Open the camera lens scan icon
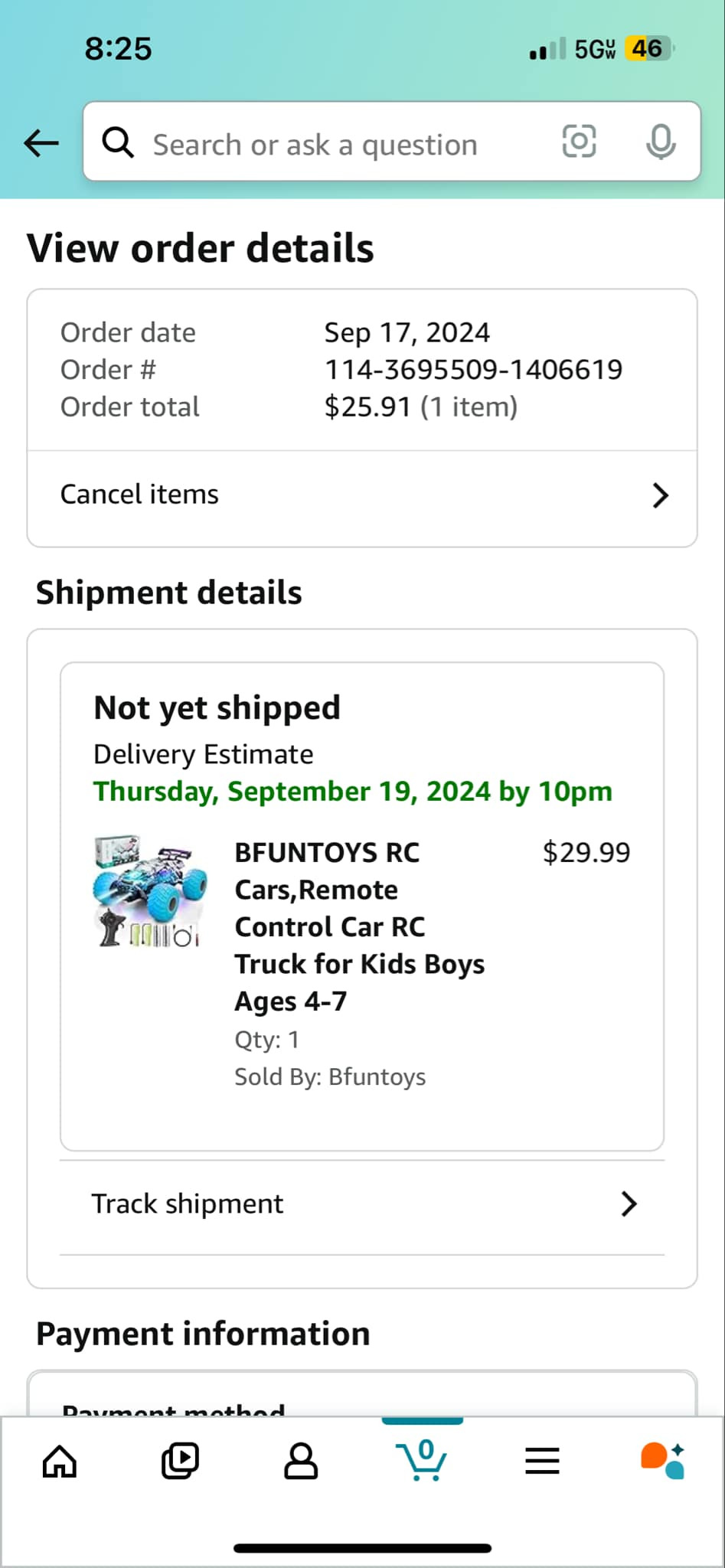This screenshot has height=1568, width=725. pyautogui.click(x=579, y=142)
